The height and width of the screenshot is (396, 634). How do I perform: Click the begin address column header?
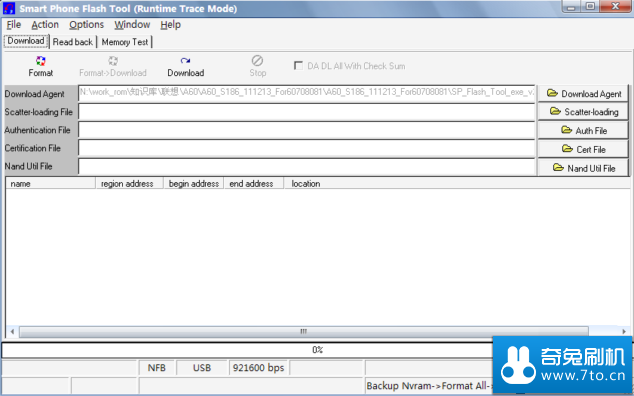pos(194,184)
